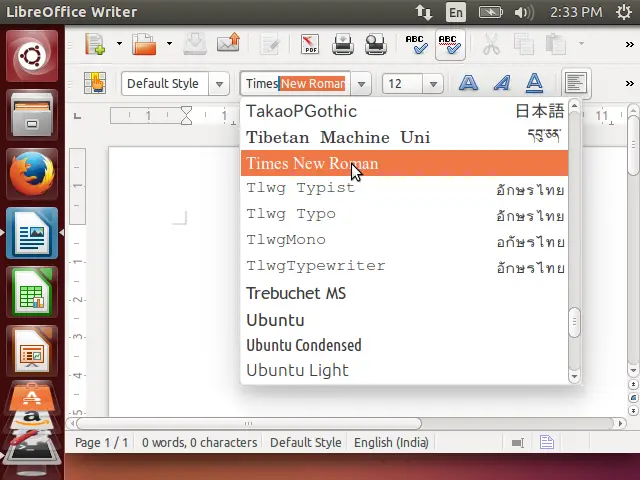This screenshot has width=640, height=480.
Task: Pick Ubuntu font entry
Action: point(404,319)
